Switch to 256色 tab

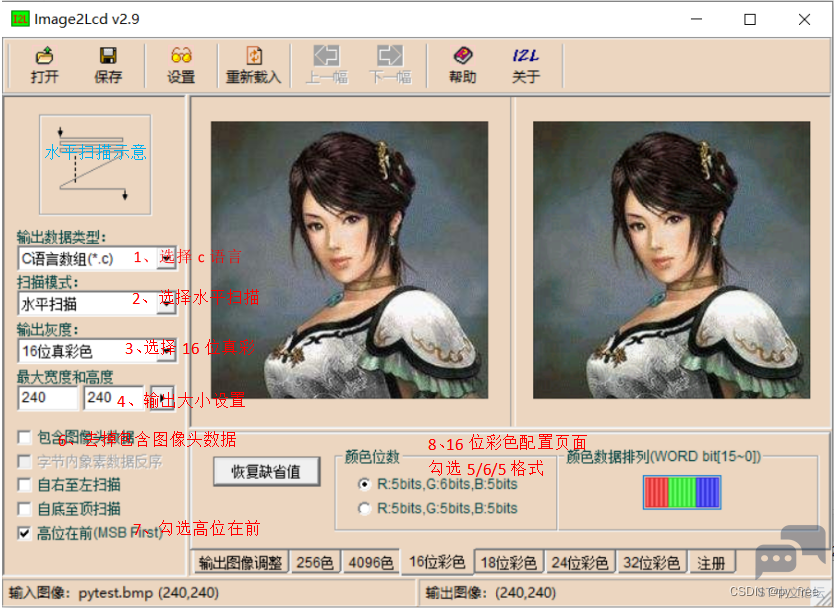point(315,562)
